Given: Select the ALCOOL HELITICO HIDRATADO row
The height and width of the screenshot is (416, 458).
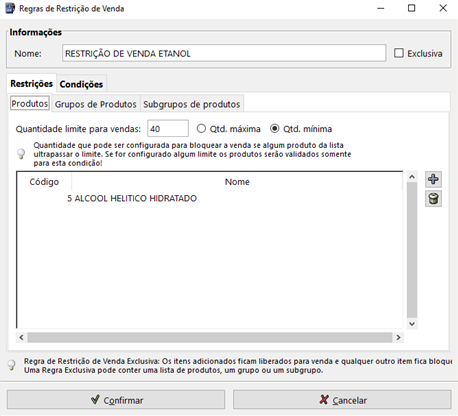Looking at the screenshot, I should coord(210,198).
